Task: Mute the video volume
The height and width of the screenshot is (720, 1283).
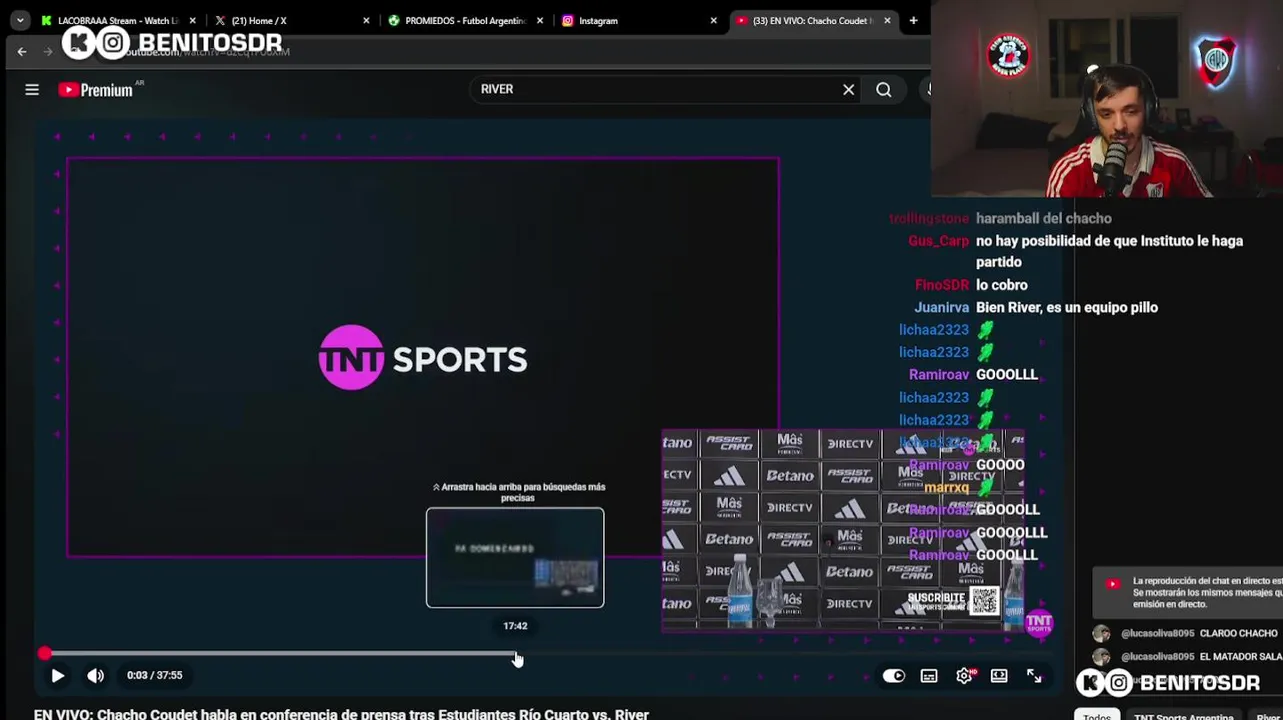Action: [x=95, y=676]
